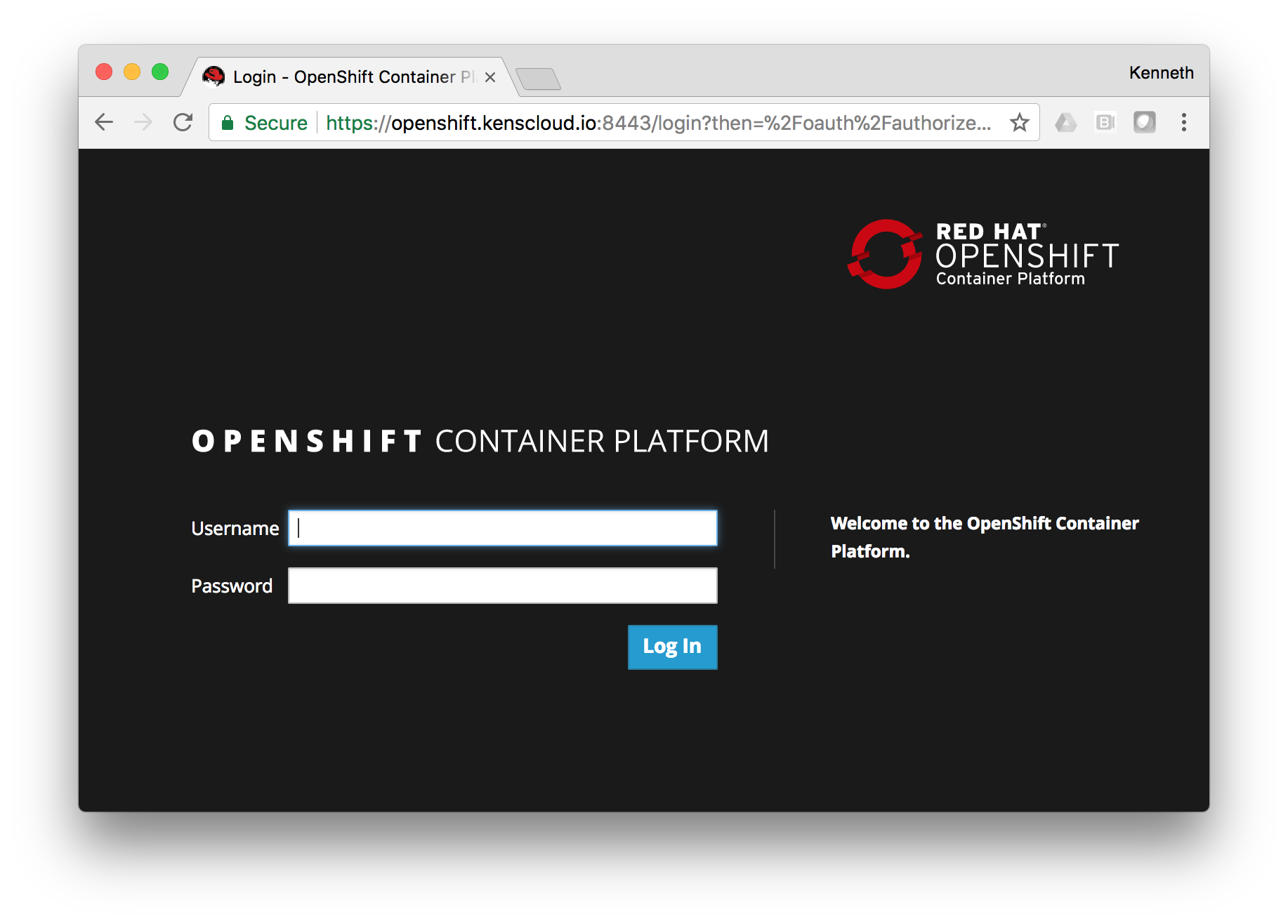The height and width of the screenshot is (924, 1288).
Task: Click the Kenneth profile button
Action: (1161, 73)
